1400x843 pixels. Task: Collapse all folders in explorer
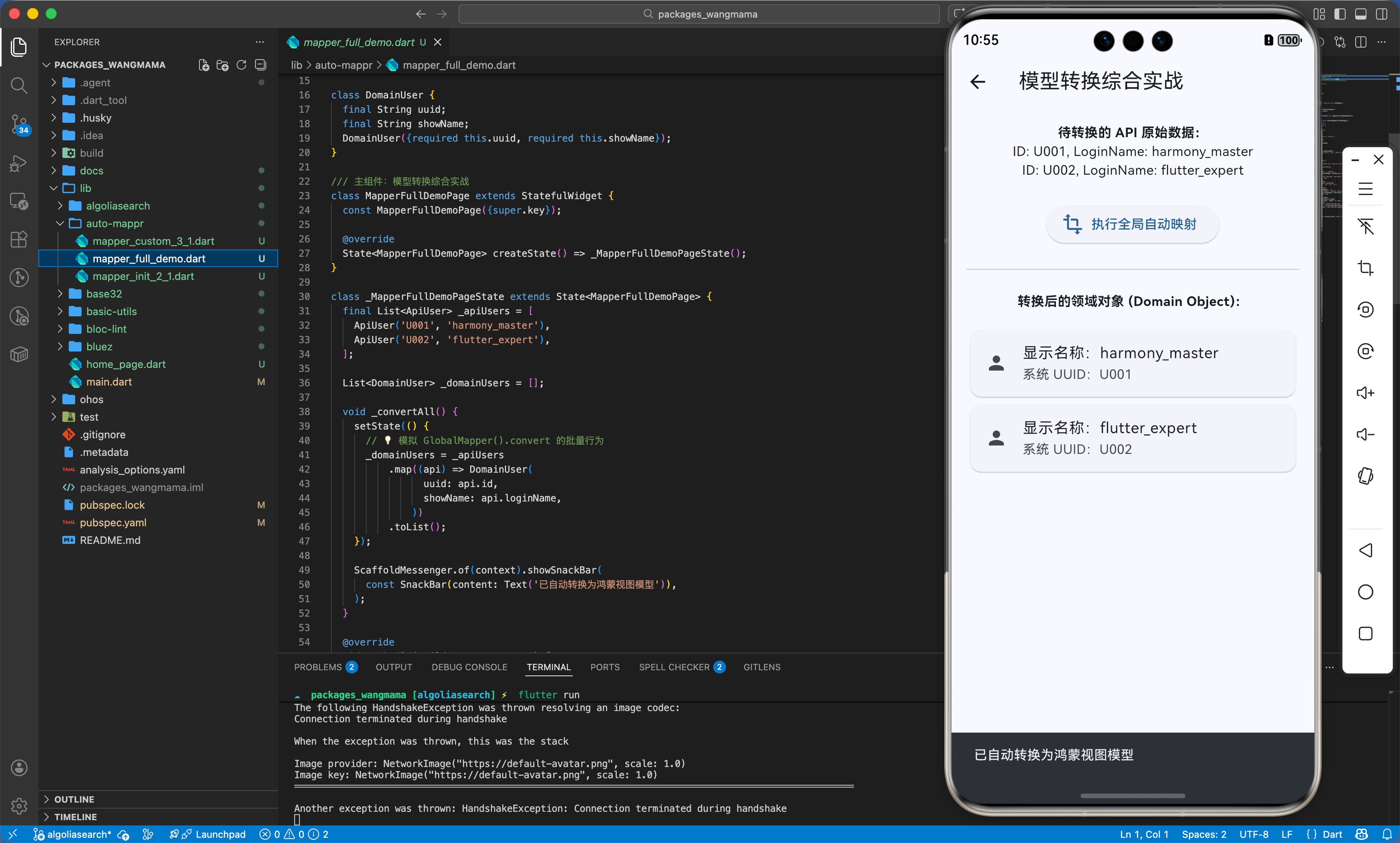click(x=261, y=65)
